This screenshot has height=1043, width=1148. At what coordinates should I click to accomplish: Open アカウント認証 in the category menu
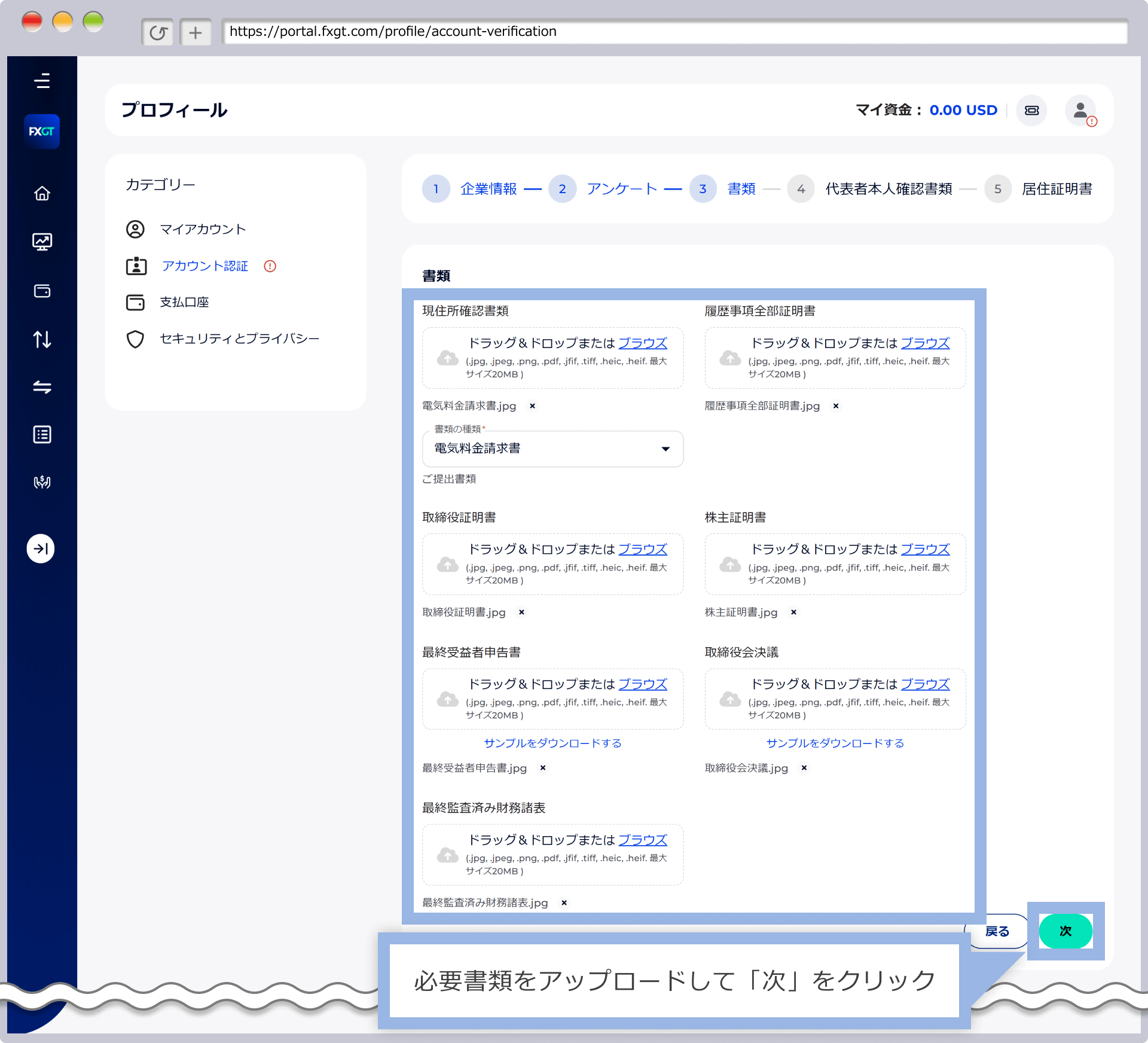204,266
